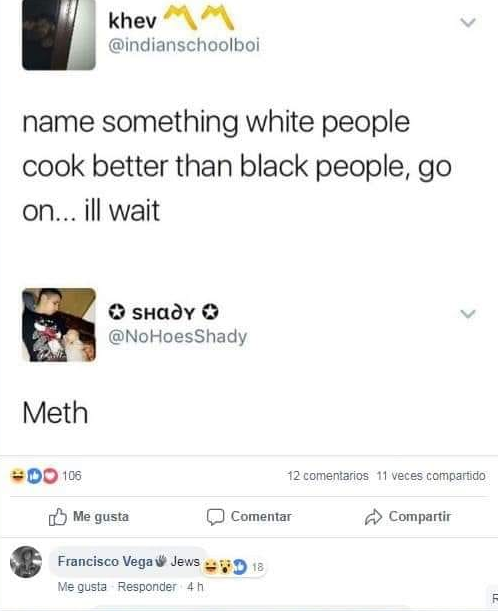
Task: Click Responder under Francisco Vega's comment
Action: click(147, 586)
